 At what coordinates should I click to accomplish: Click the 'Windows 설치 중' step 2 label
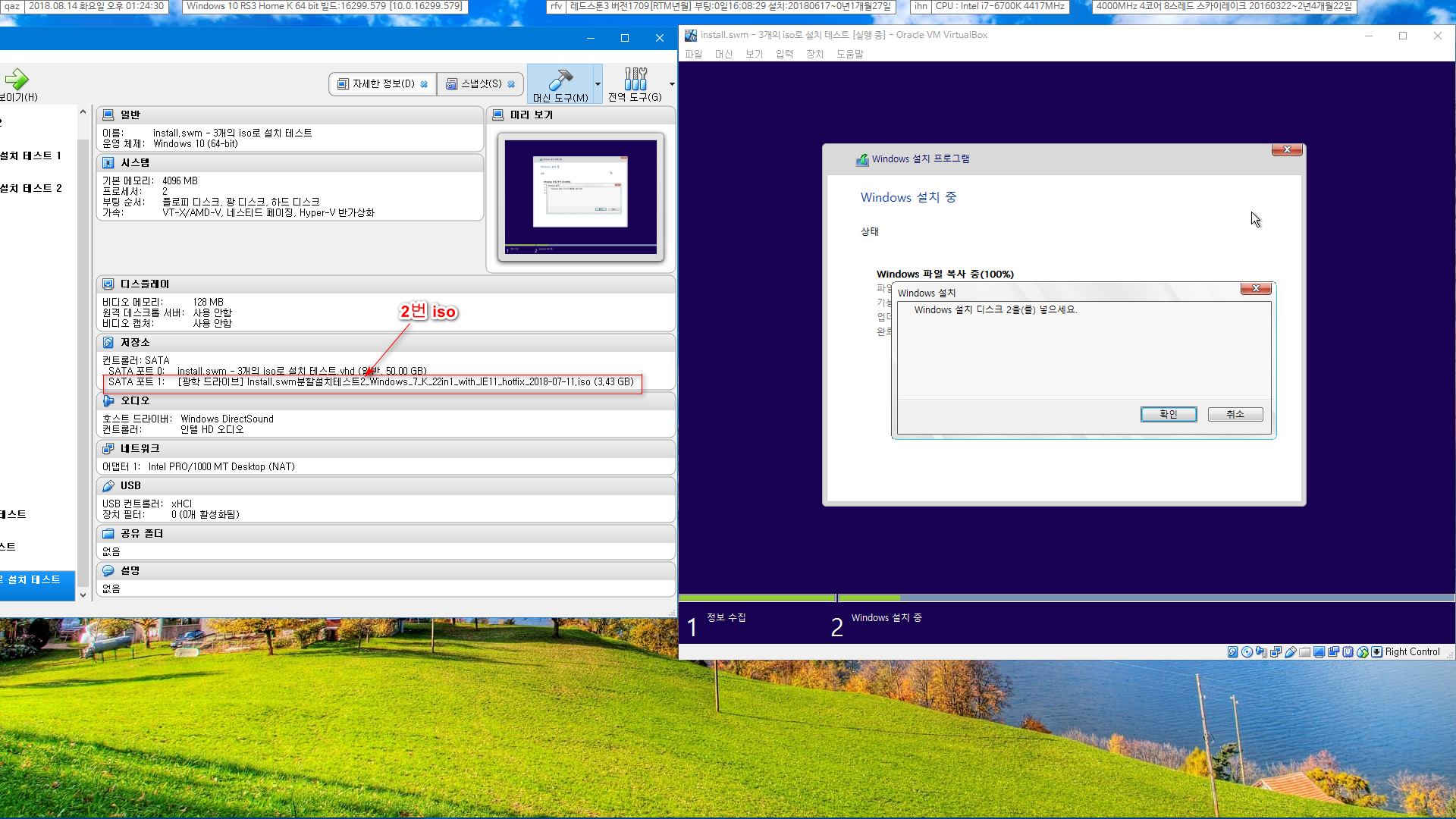886,618
